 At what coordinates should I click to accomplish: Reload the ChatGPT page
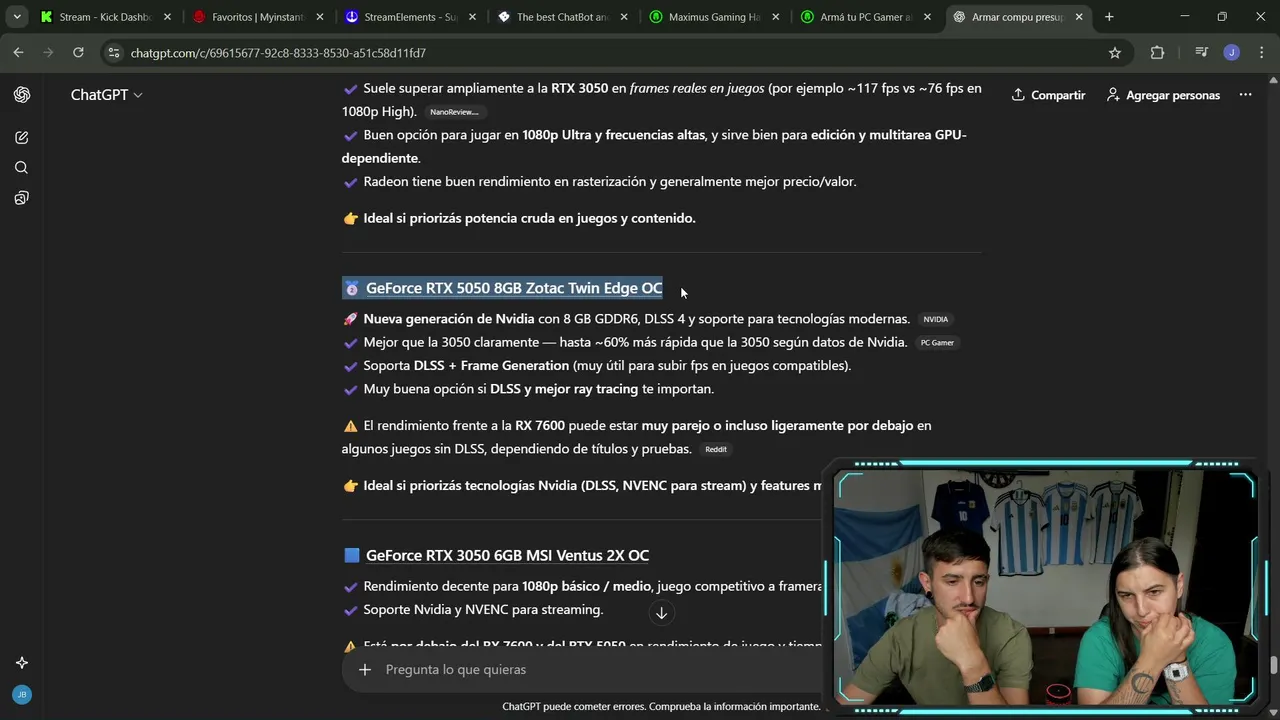(78, 53)
